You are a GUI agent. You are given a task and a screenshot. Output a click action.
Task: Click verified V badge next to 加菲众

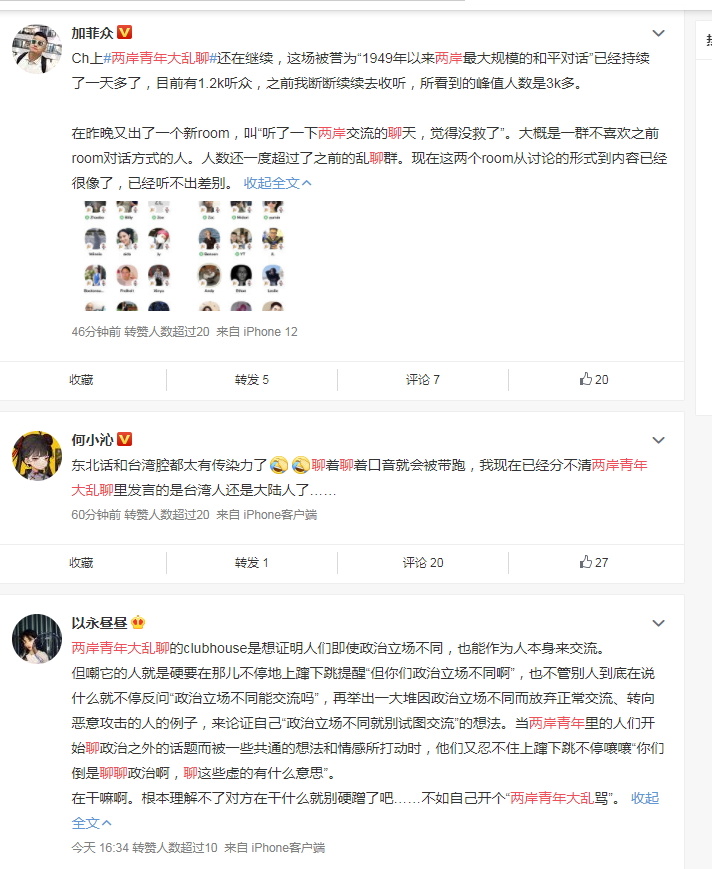click(x=125, y=33)
